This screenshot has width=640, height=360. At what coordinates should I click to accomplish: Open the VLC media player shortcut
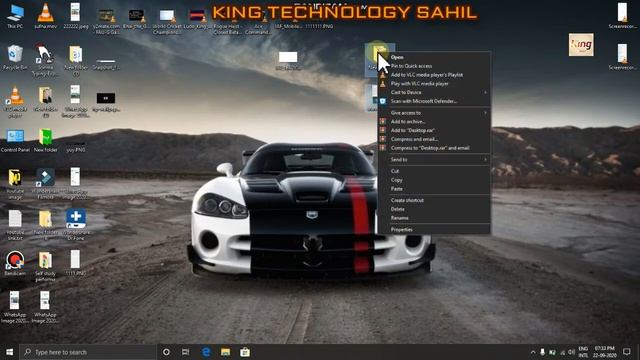(x=15, y=102)
